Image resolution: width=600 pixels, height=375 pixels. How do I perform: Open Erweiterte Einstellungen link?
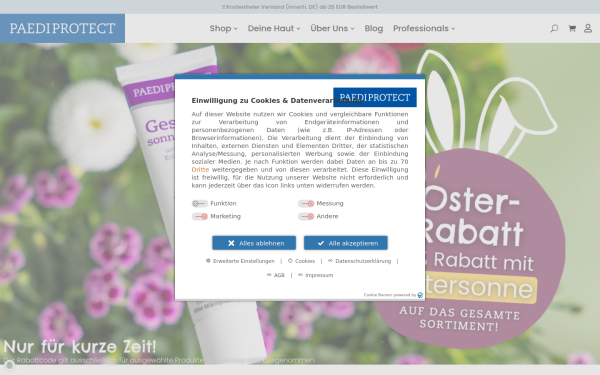pos(240,261)
